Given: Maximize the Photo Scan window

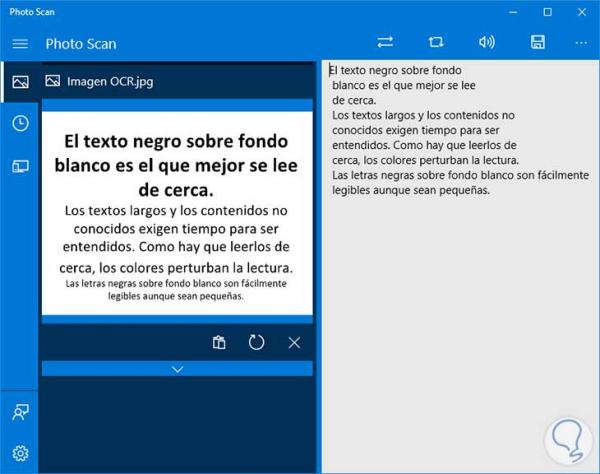Looking at the screenshot, I should pos(548,12).
